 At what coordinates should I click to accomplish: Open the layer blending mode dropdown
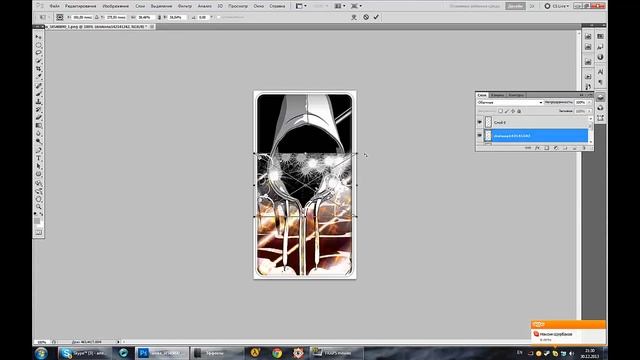point(510,102)
